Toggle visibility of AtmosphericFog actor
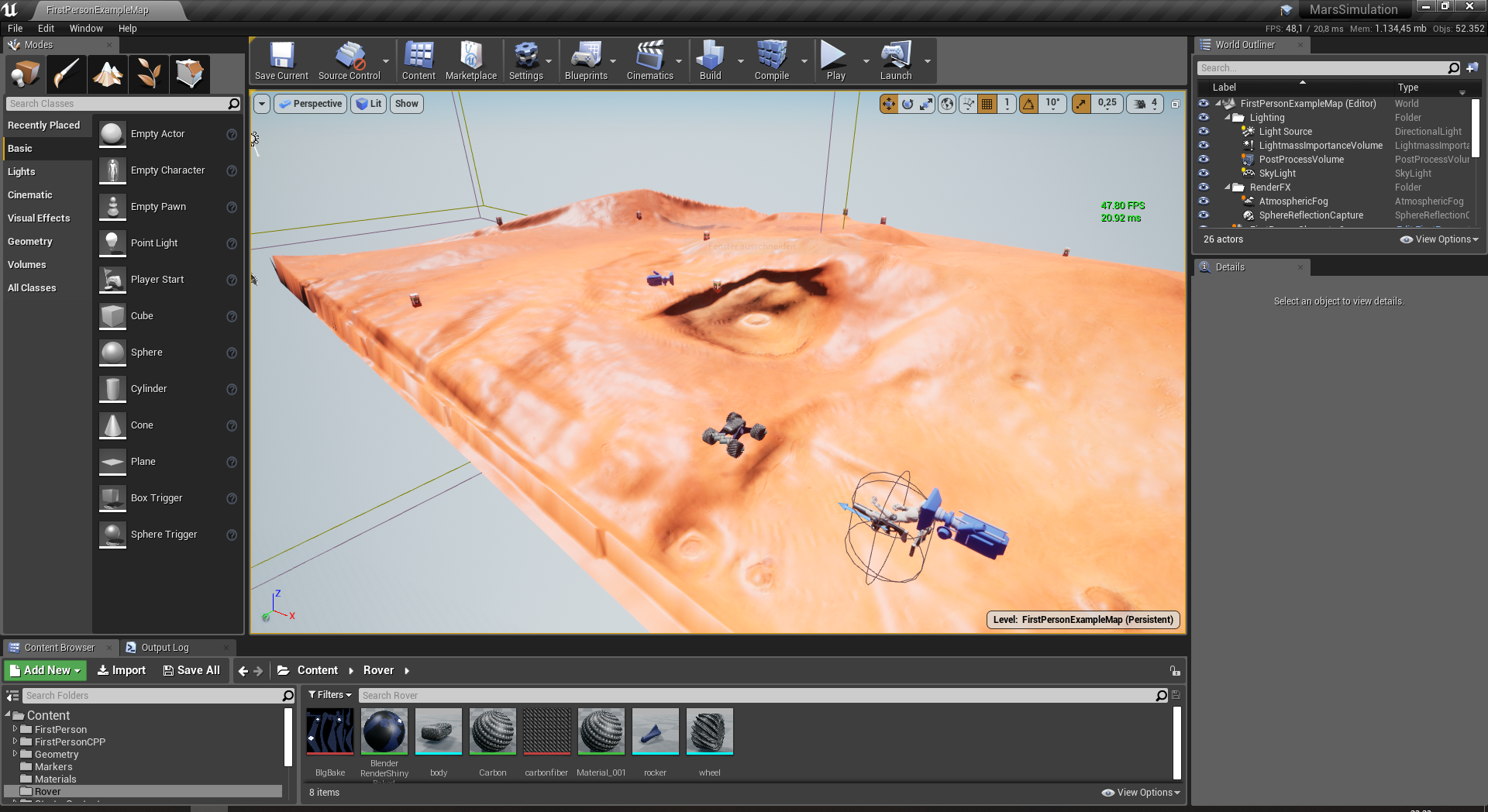The image size is (1488, 812). pyautogui.click(x=1204, y=201)
